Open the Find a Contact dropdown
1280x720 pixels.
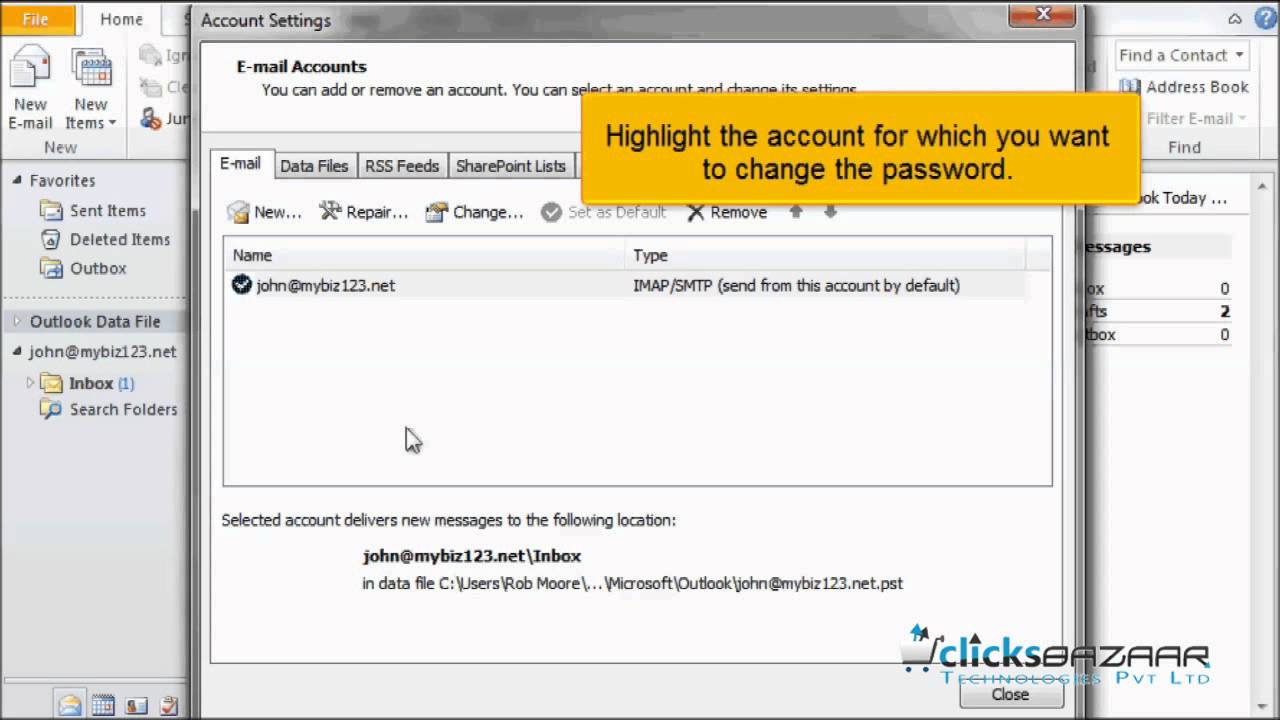1182,55
